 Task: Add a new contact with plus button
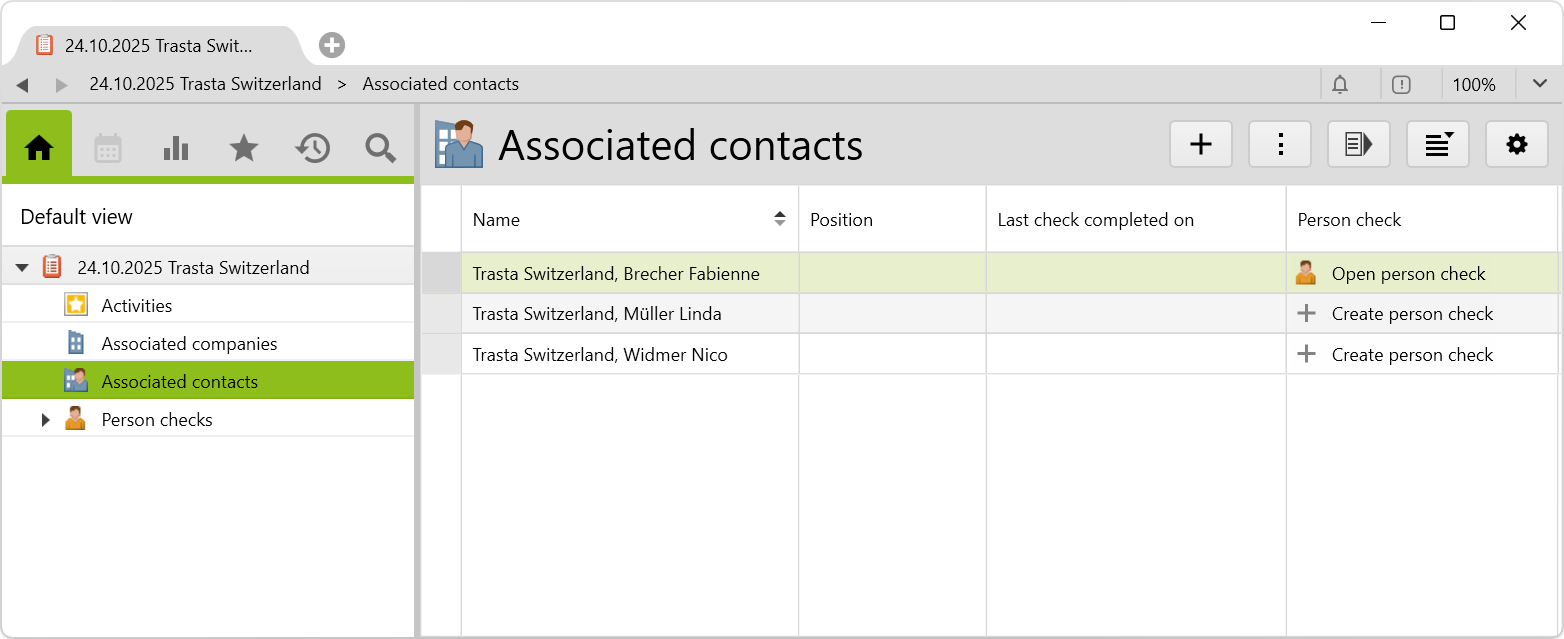tap(1200, 145)
